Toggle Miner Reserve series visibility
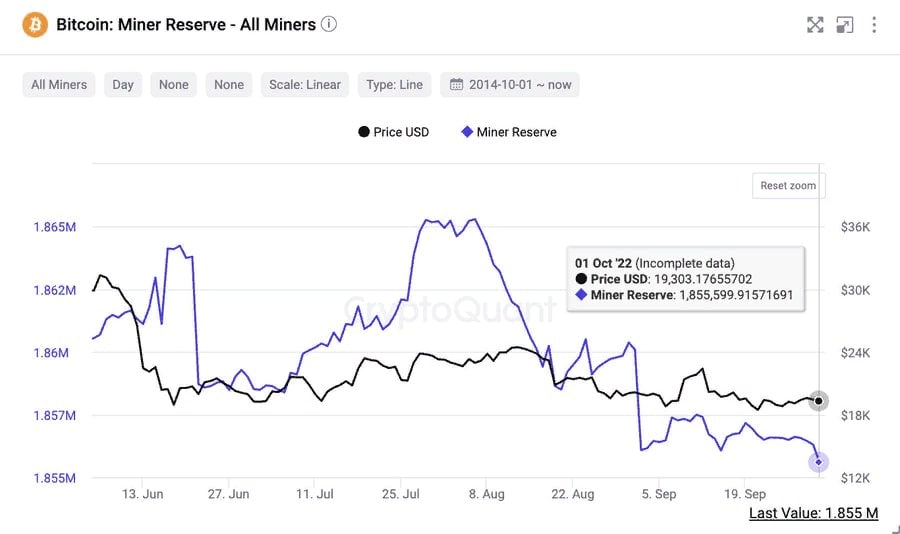Viewport: 900px width, 534px height. click(x=508, y=132)
